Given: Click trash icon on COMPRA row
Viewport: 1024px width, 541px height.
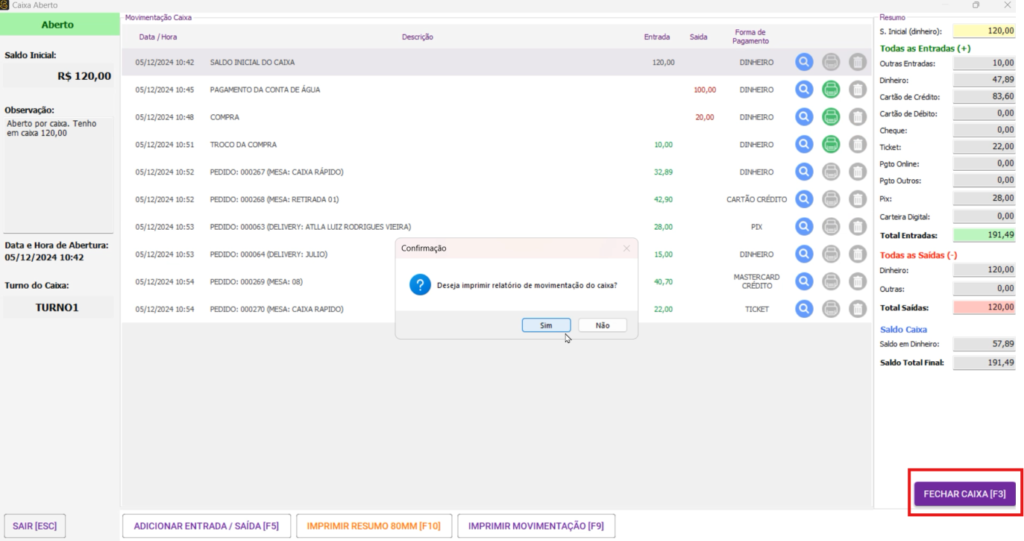Looking at the screenshot, I should pyautogui.click(x=857, y=117).
